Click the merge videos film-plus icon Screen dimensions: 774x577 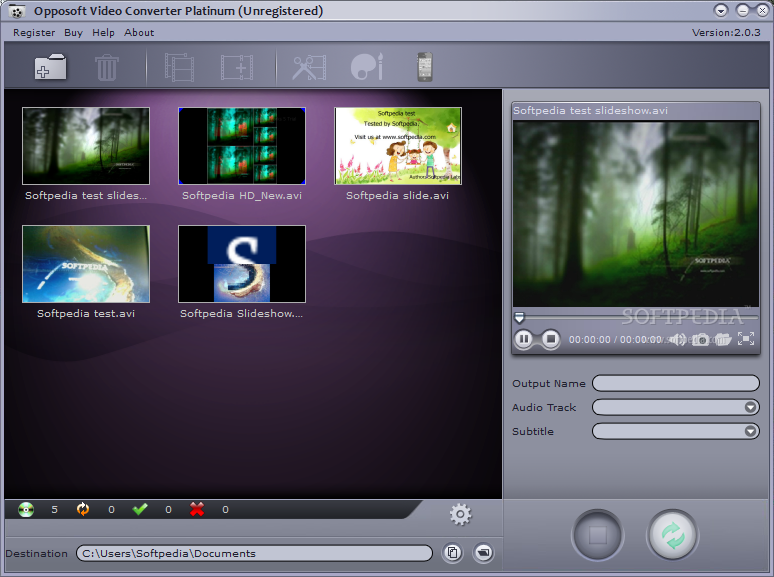tap(237, 68)
